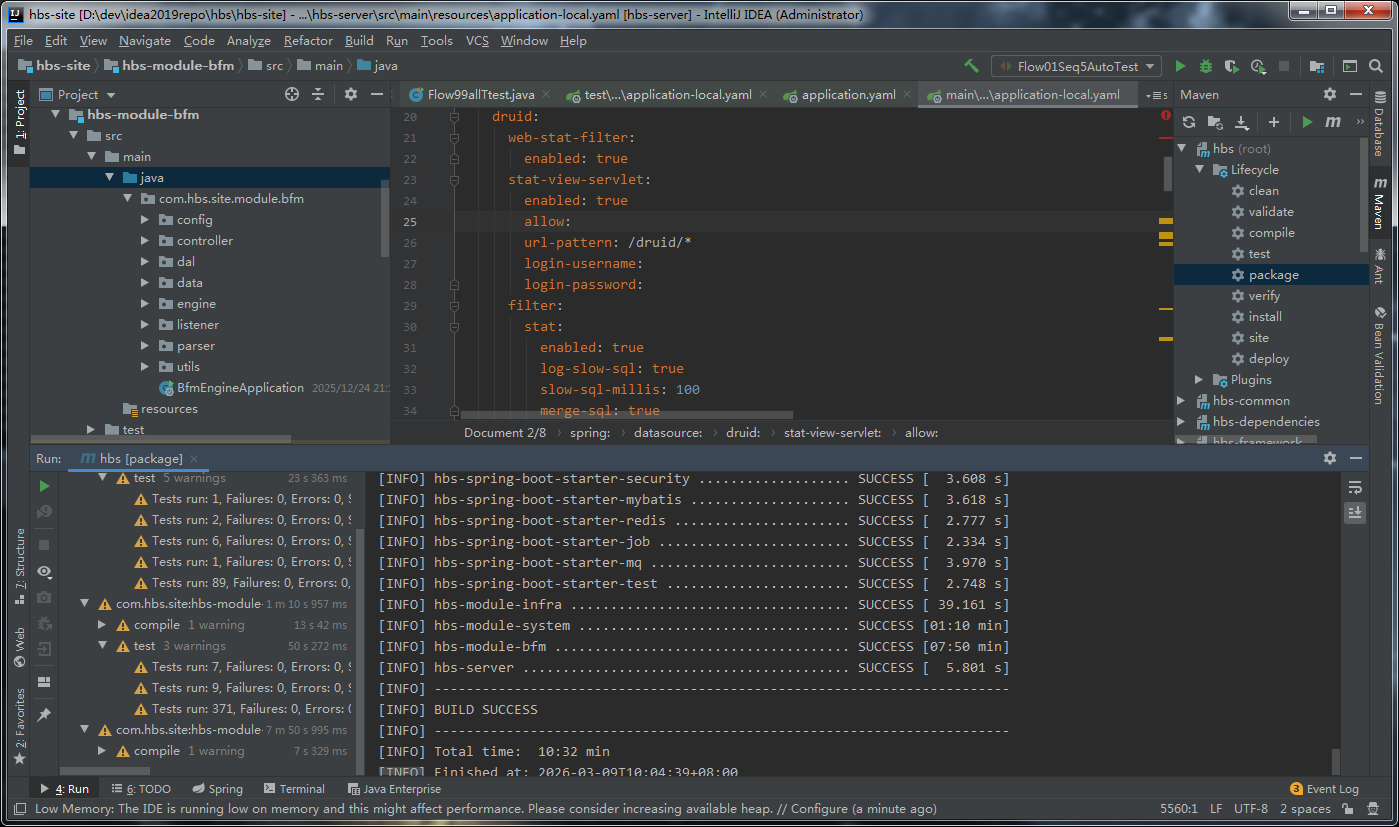
Task: Expand the Plugins node in Maven
Action: click(1199, 380)
